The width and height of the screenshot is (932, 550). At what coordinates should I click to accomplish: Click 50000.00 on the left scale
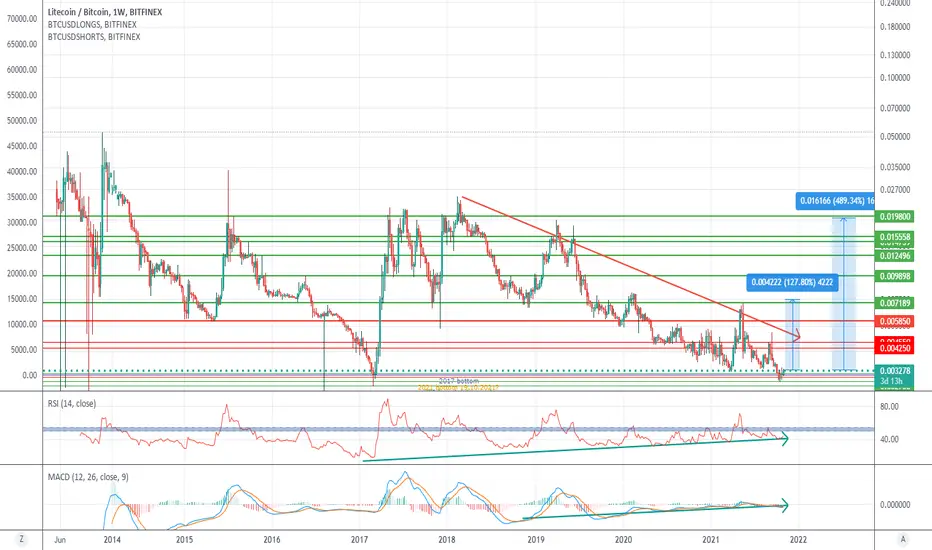tap(22, 121)
